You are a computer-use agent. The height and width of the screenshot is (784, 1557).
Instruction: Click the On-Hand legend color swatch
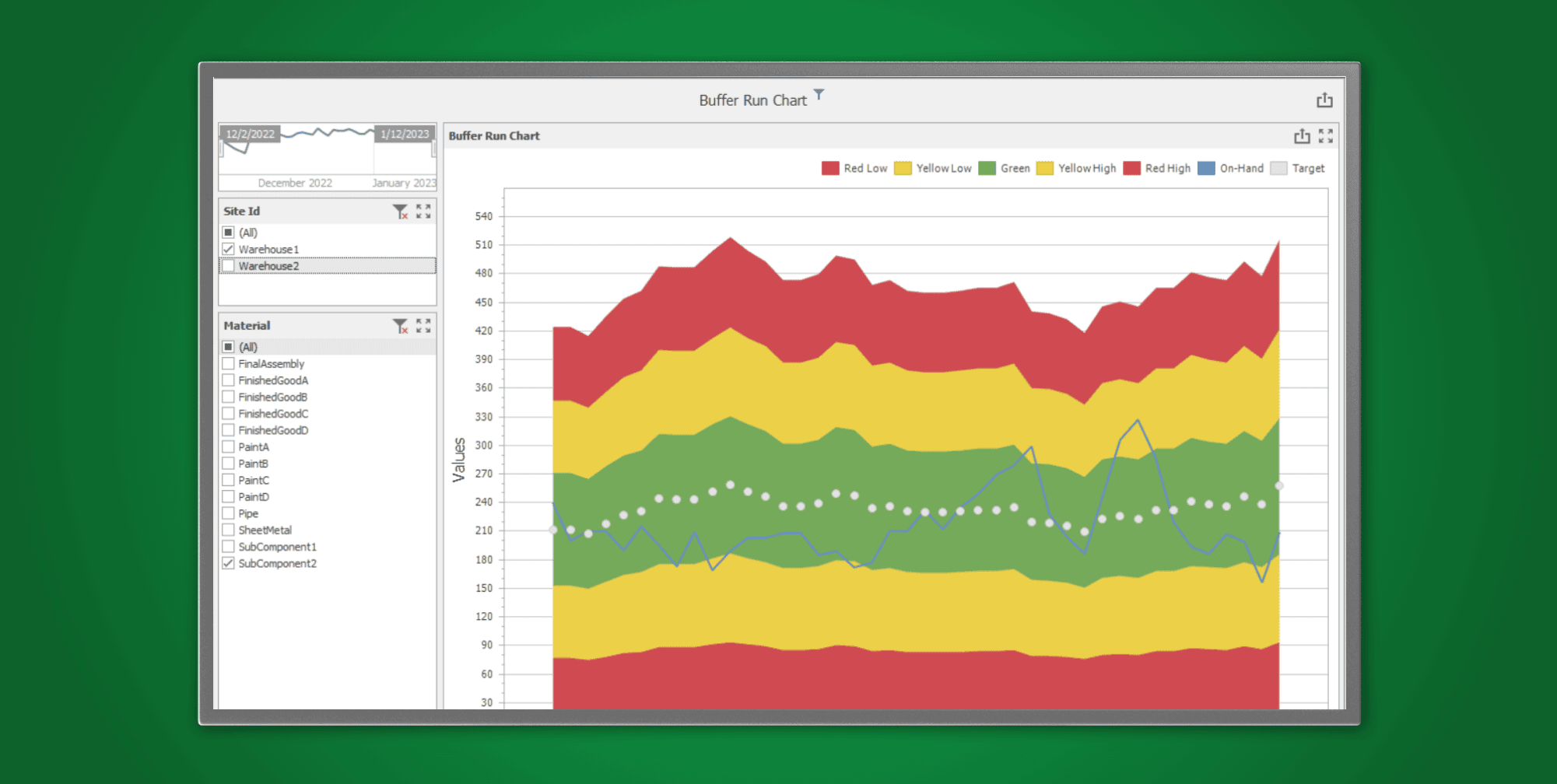(1206, 169)
